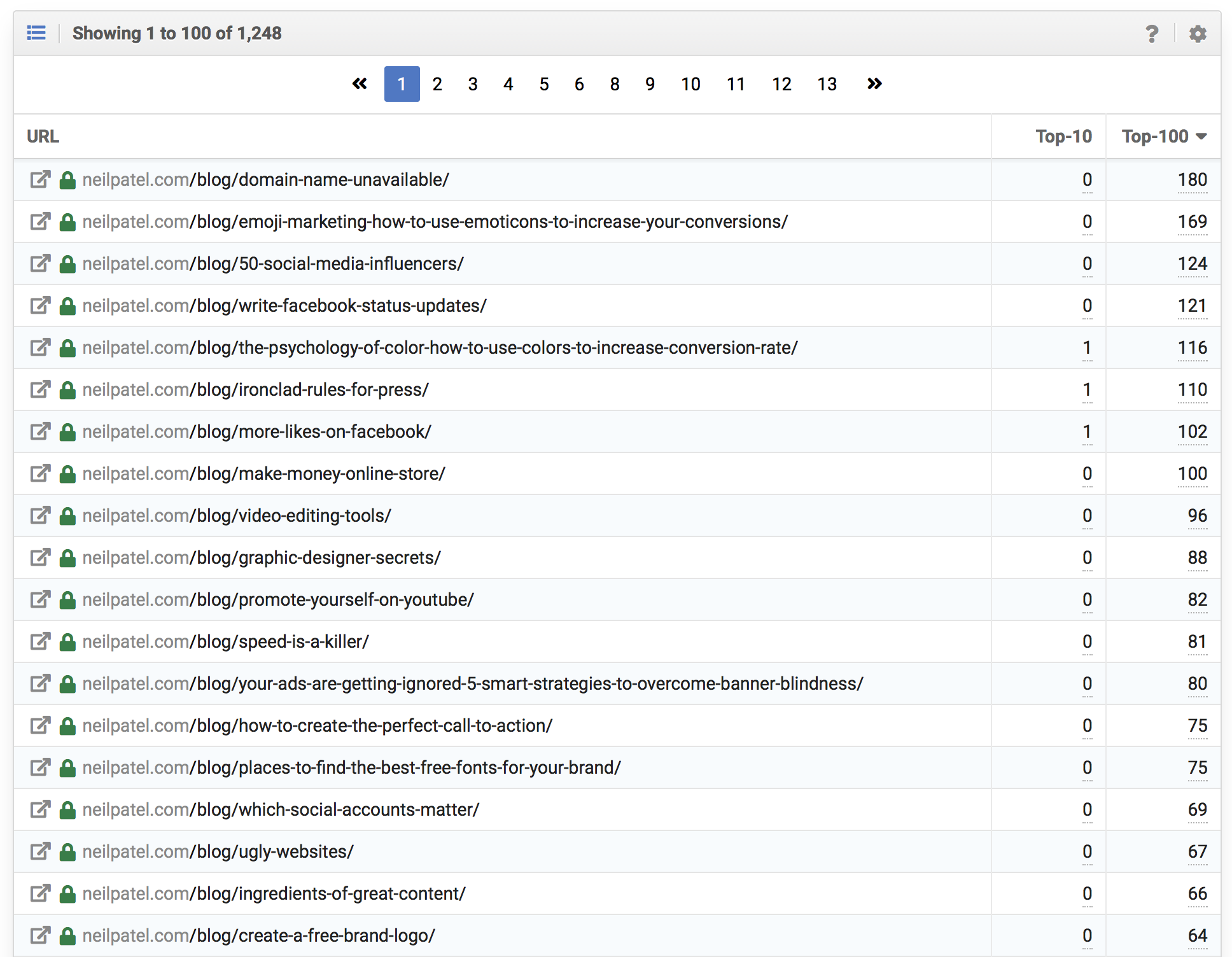Open external link icon for ironclad-rules-for-press row
Viewport: 1232px width, 957px height.
tap(40, 389)
